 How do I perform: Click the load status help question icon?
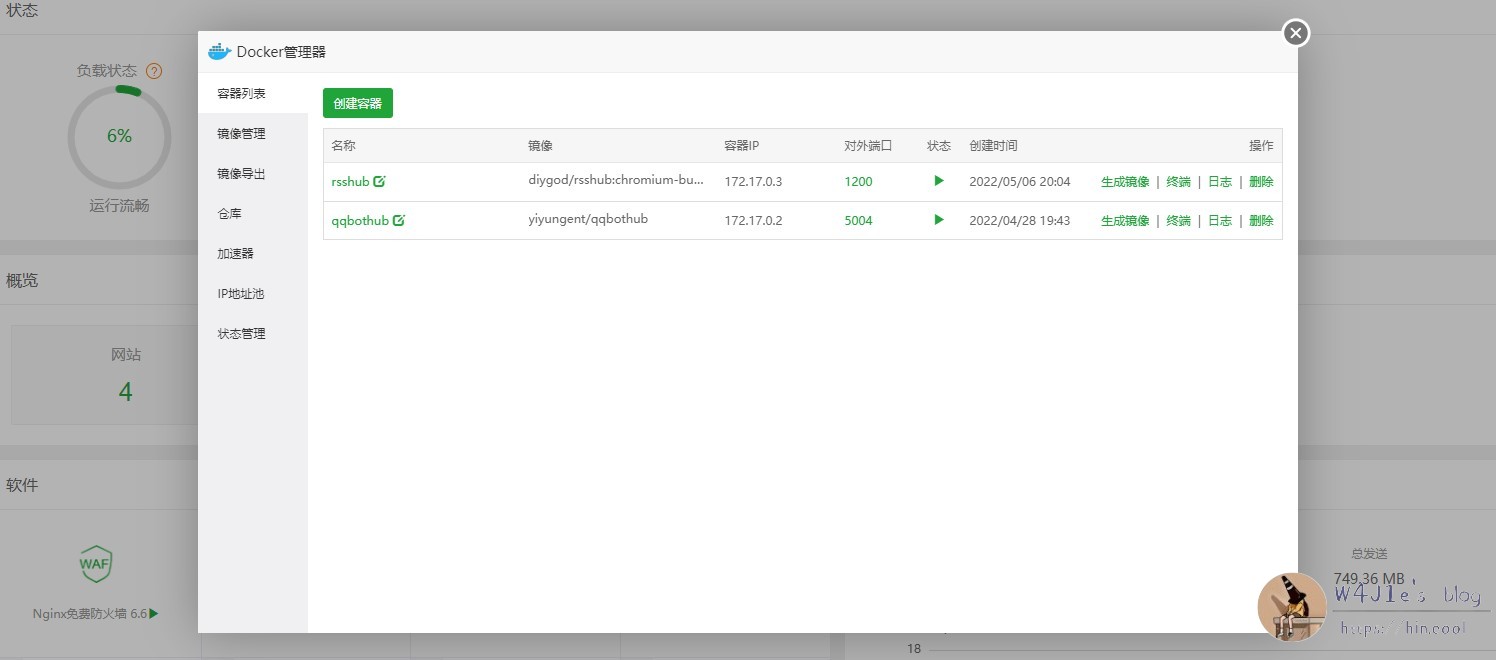154,71
